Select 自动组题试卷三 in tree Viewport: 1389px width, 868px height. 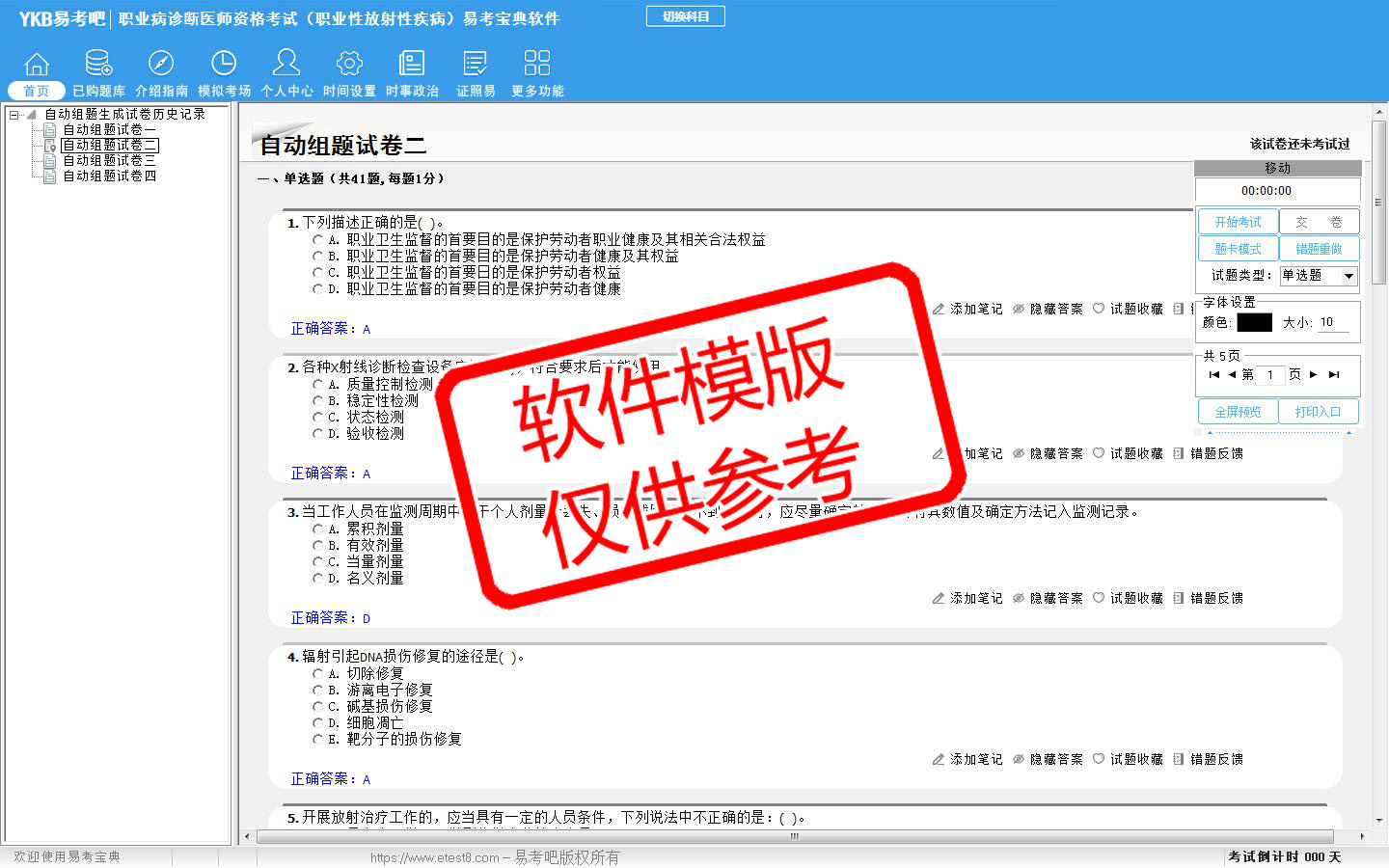coord(109,160)
